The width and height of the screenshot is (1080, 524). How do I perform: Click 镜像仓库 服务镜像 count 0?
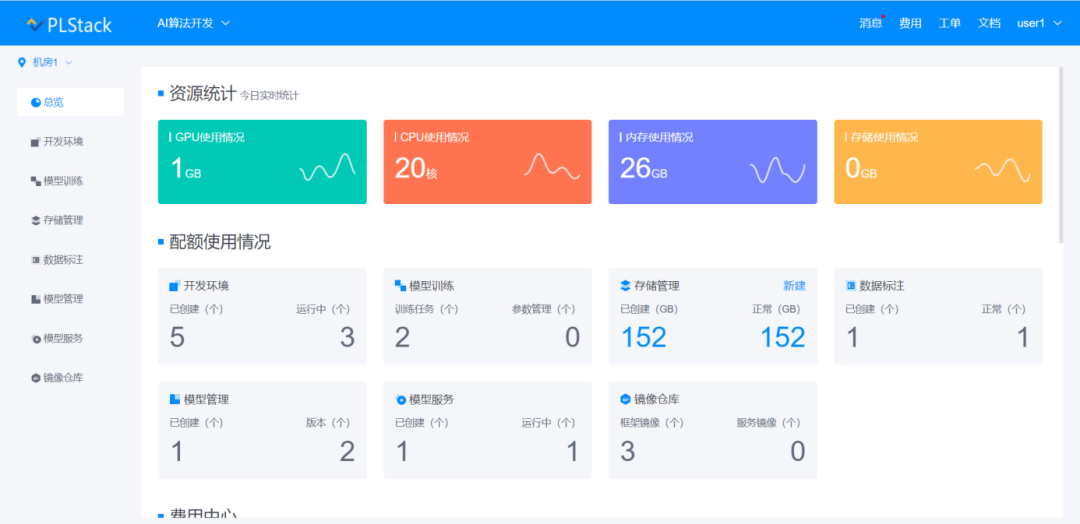coord(798,452)
